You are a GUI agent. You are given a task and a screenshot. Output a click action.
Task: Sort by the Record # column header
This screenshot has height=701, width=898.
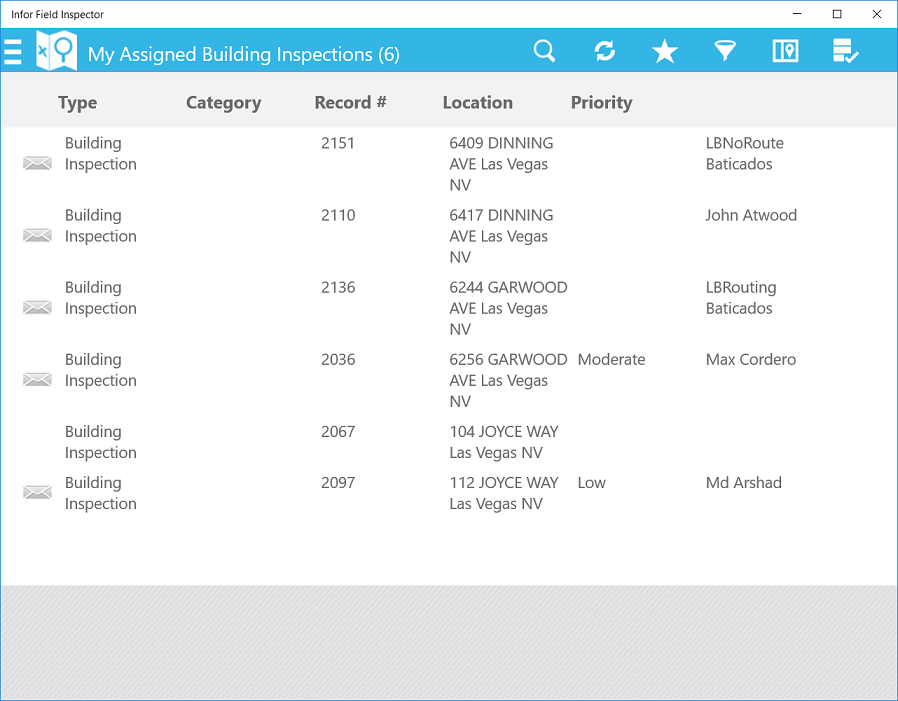coord(350,102)
